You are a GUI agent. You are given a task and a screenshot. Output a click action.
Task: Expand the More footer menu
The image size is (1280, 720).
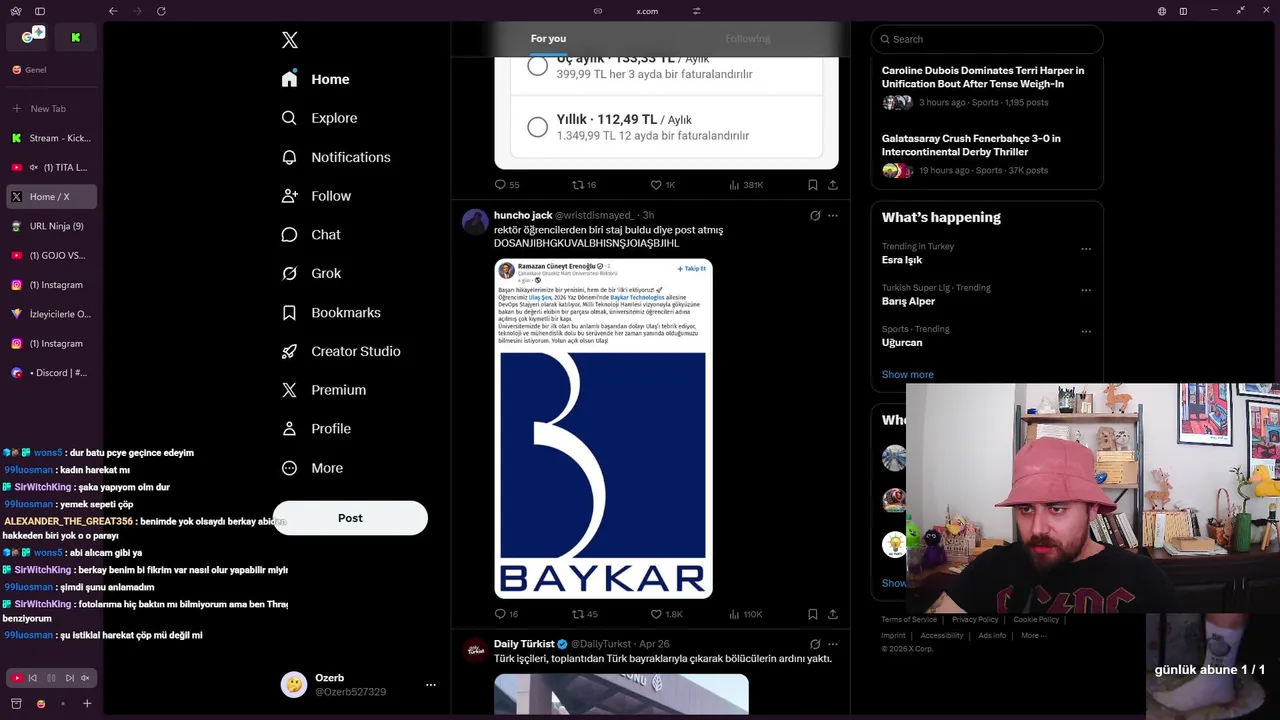[x=1034, y=635]
